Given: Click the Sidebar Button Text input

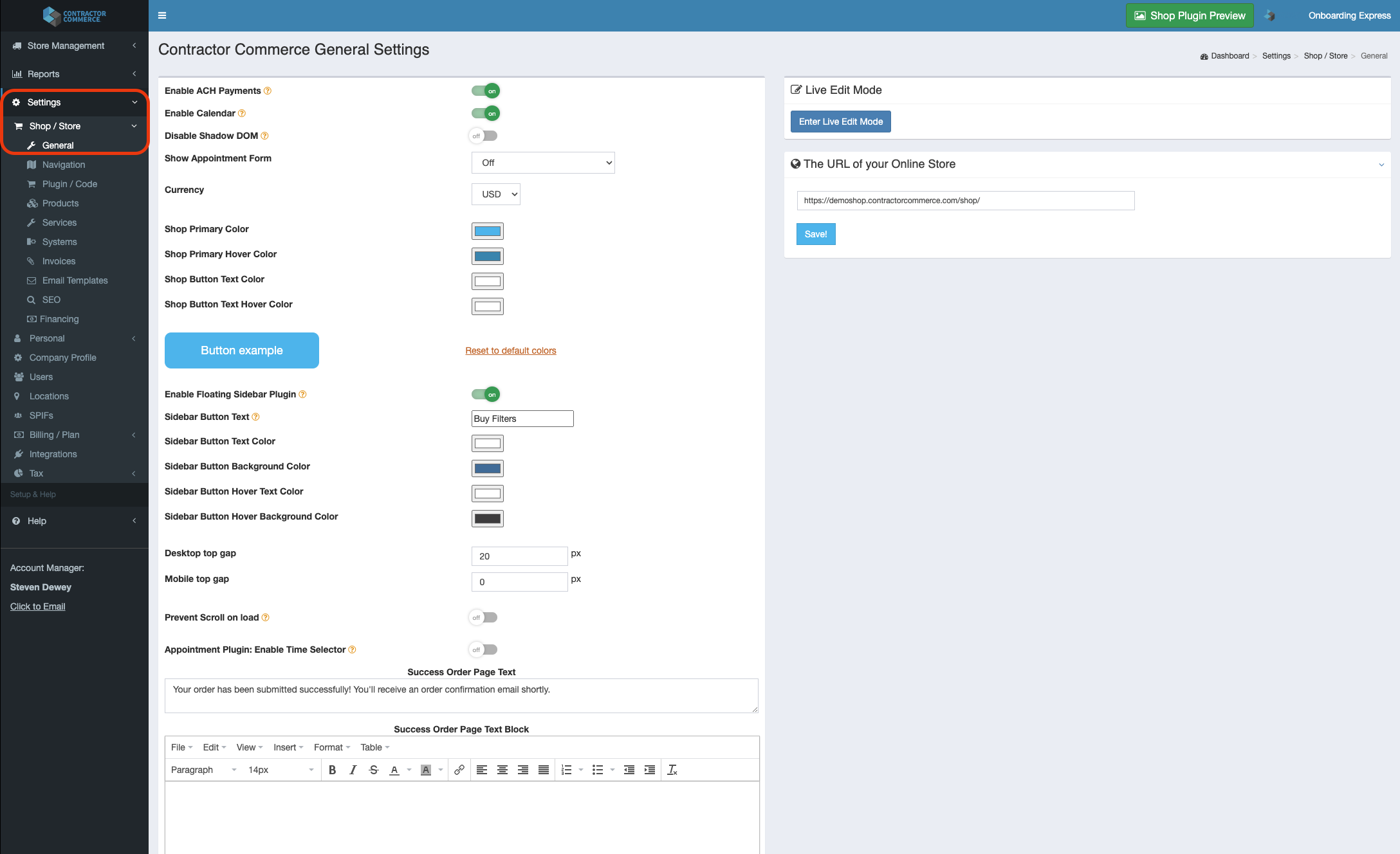Looking at the screenshot, I should (x=522, y=419).
